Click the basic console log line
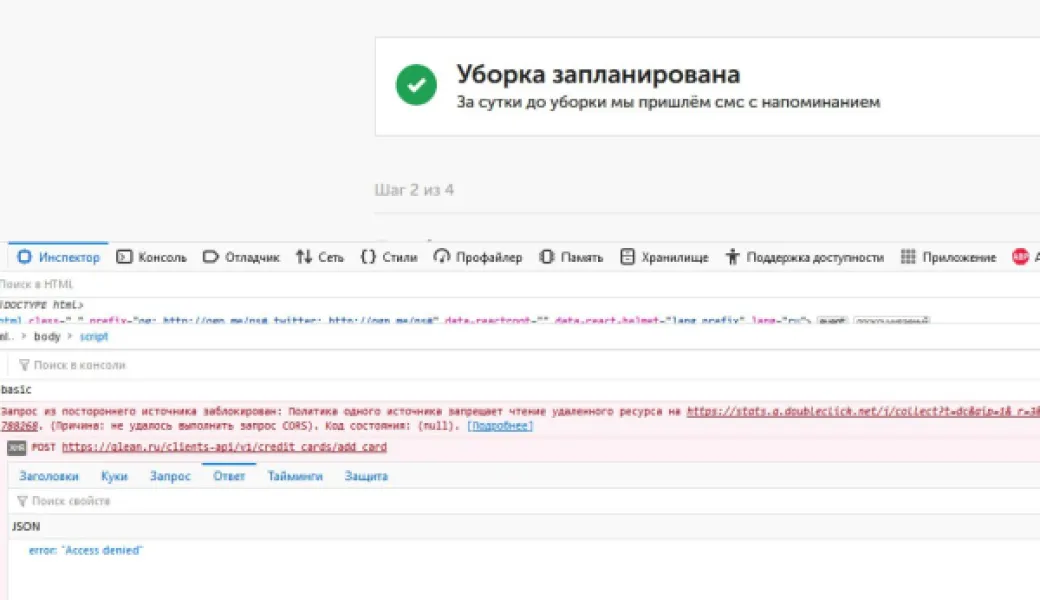The width and height of the screenshot is (1040, 600). click(16, 390)
